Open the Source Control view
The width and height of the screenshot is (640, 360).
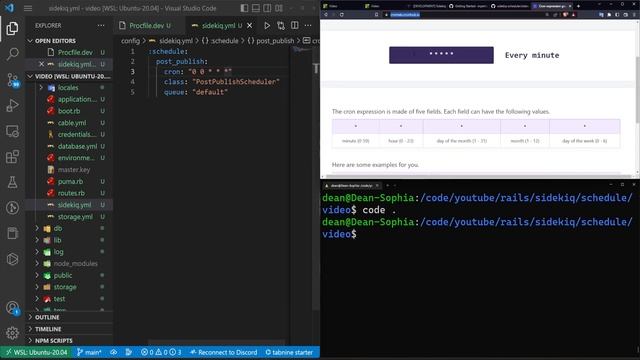click(12, 80)
